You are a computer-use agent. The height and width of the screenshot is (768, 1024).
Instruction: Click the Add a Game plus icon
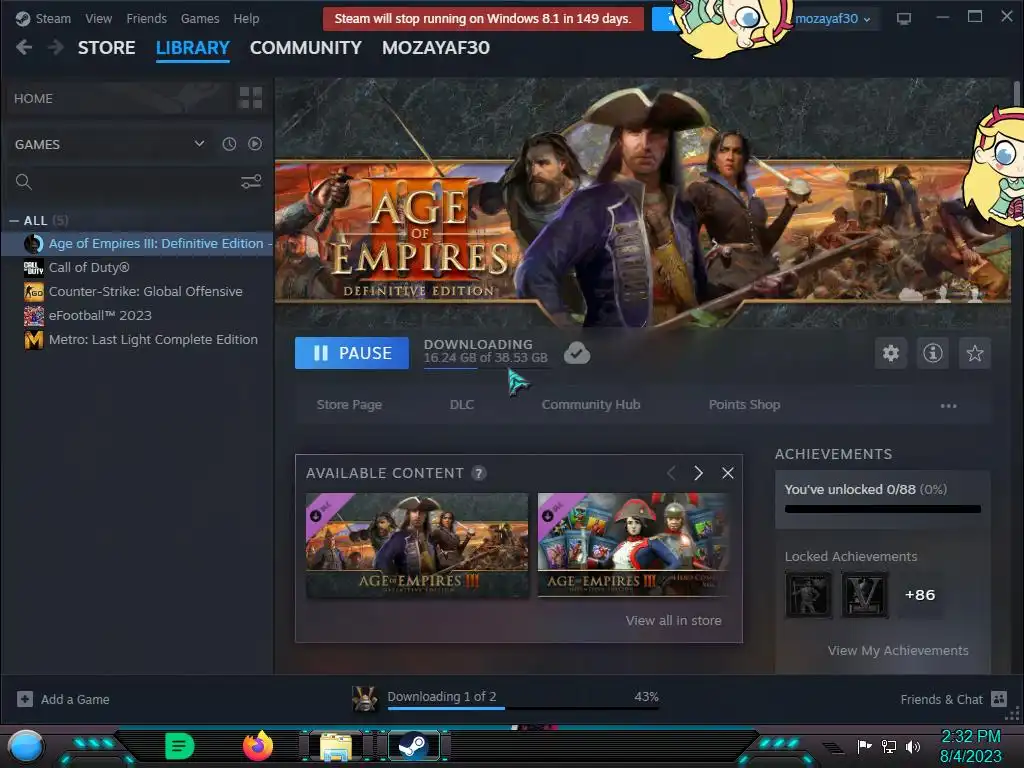click(x=25, y=699)
